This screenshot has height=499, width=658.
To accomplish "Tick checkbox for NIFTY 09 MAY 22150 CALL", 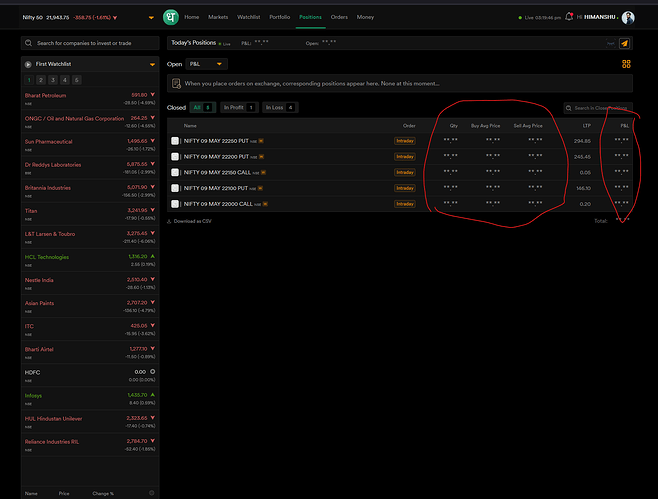I will (x=175, y=172).
